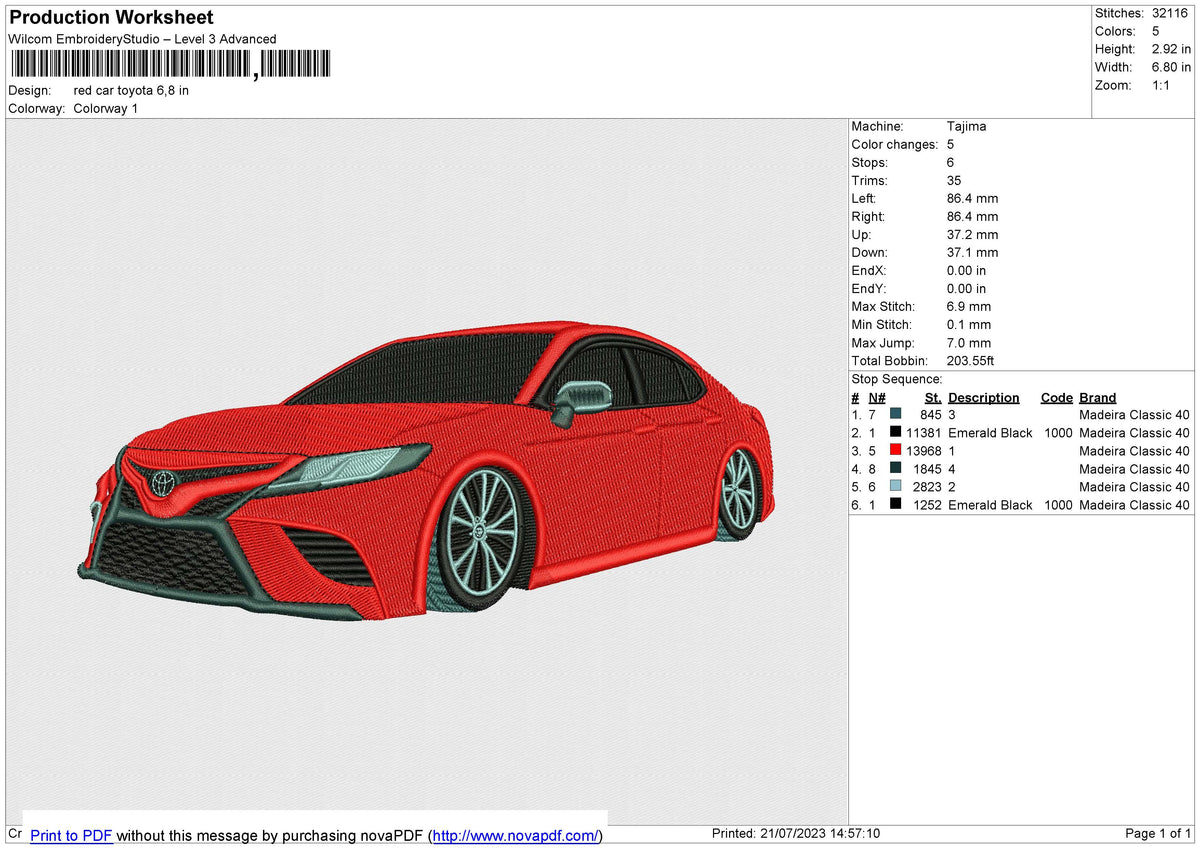
Task: Click the Up value 37.2 mm
Action: point(972,235)
